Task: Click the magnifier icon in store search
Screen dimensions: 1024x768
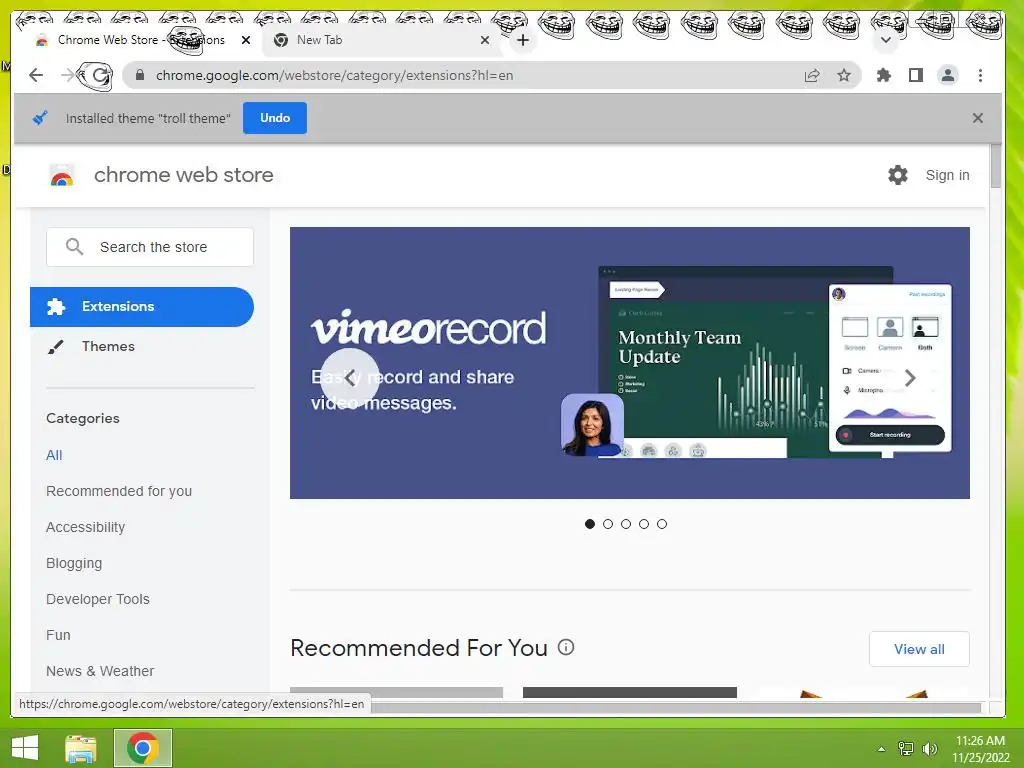Action: (74, 247)
